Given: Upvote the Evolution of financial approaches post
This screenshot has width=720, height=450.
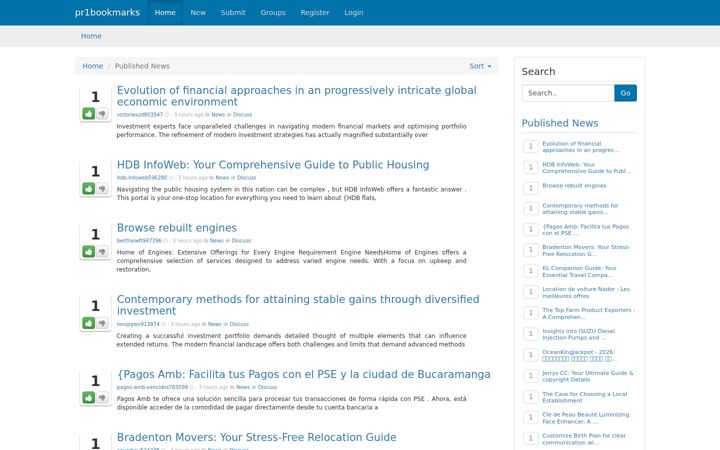Looking at the screenshot, I should pos(89,113).
